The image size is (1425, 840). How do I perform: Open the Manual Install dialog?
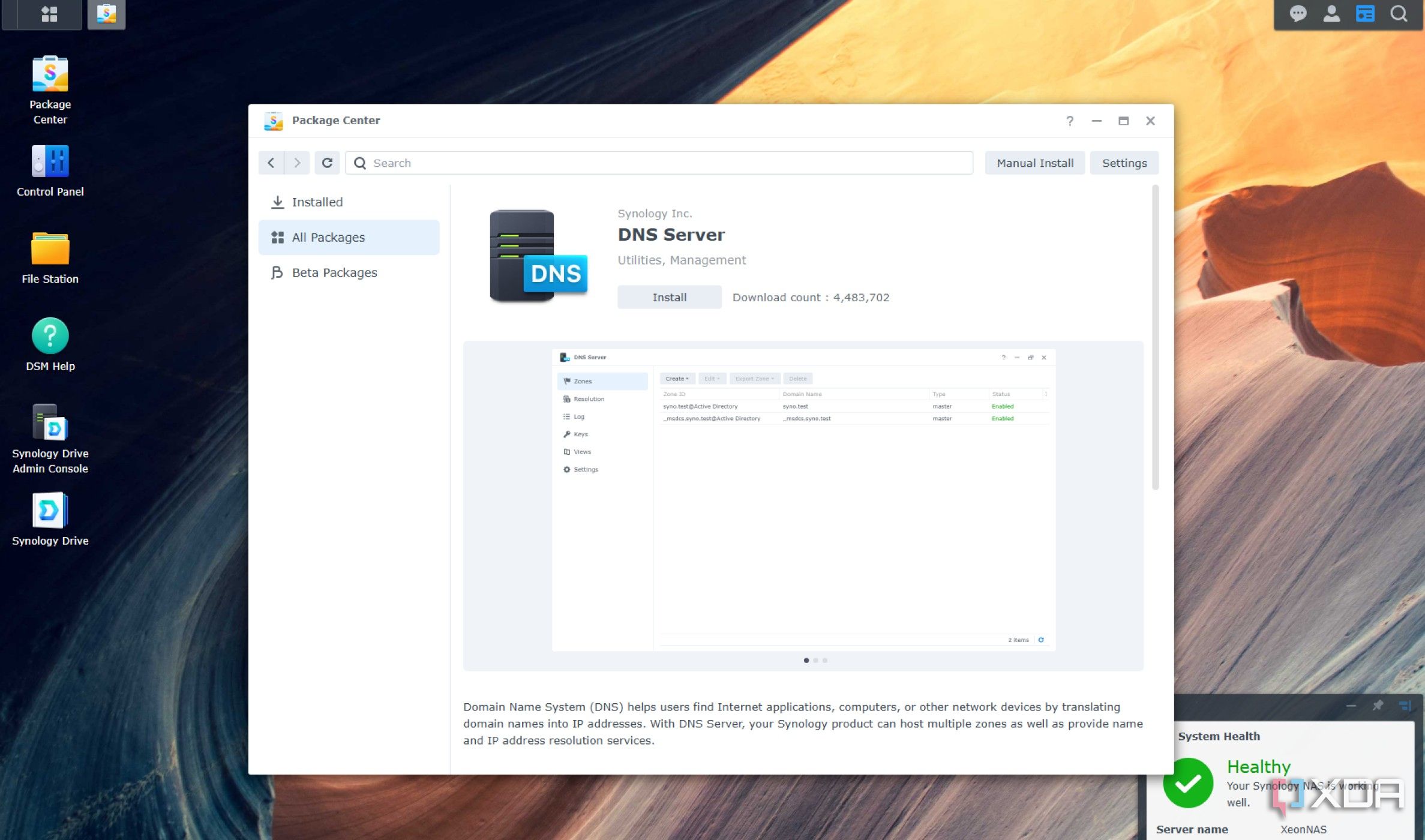click(x=1034, y=163)
